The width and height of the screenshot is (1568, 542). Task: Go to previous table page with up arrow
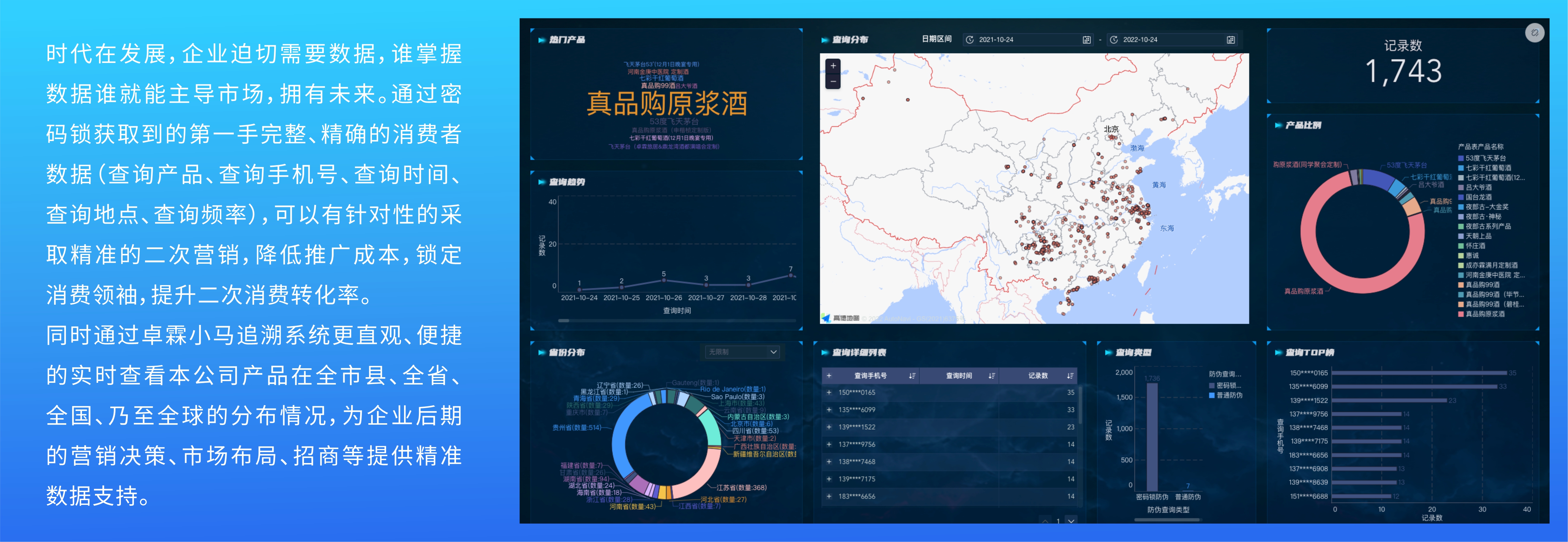1045,521
